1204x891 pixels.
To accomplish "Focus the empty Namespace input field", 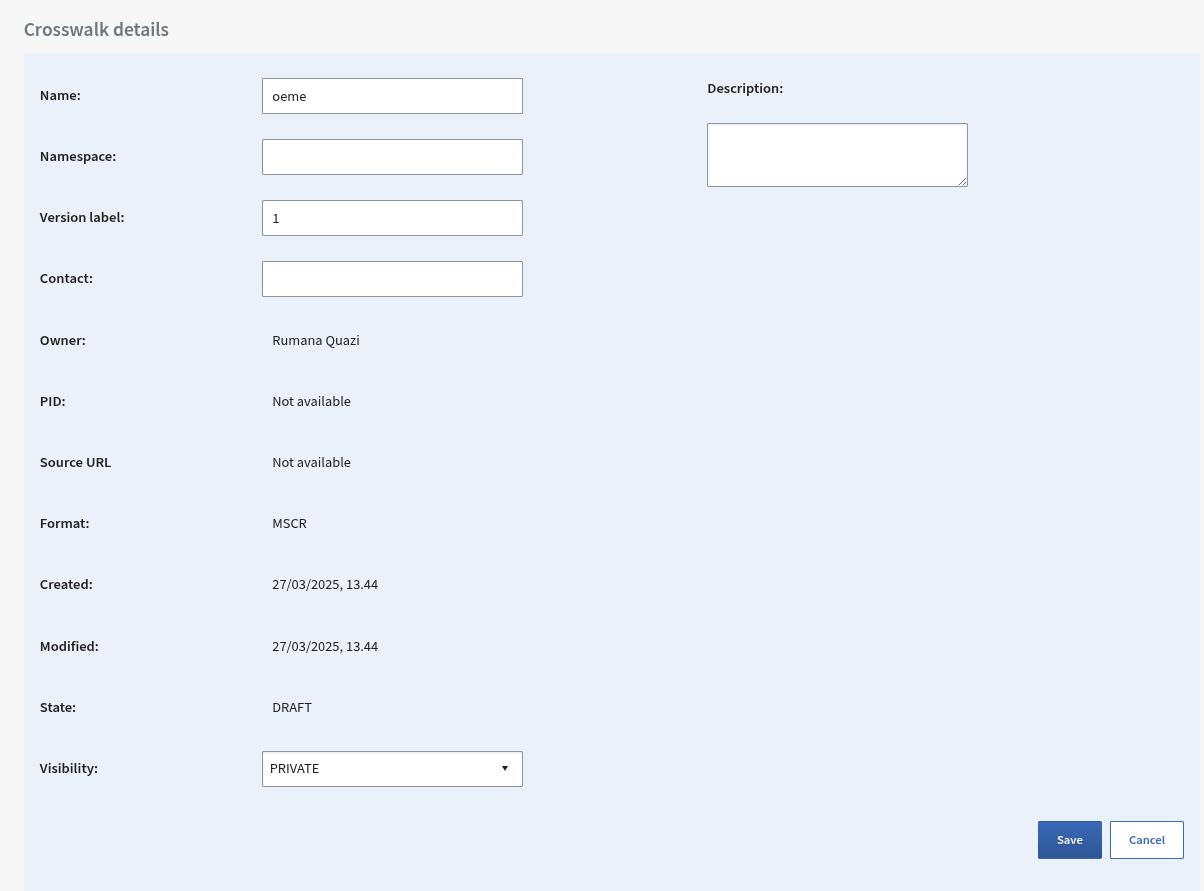I will (x=392, y=157).
